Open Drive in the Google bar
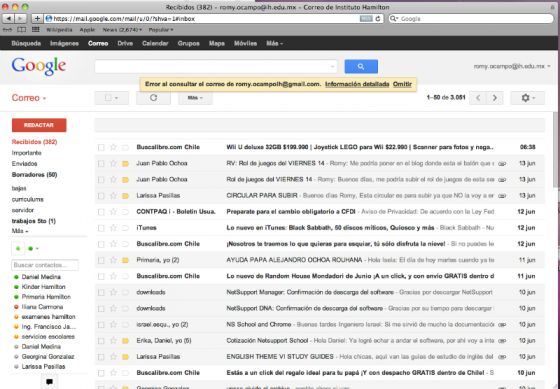 click(x=125, y=44)
